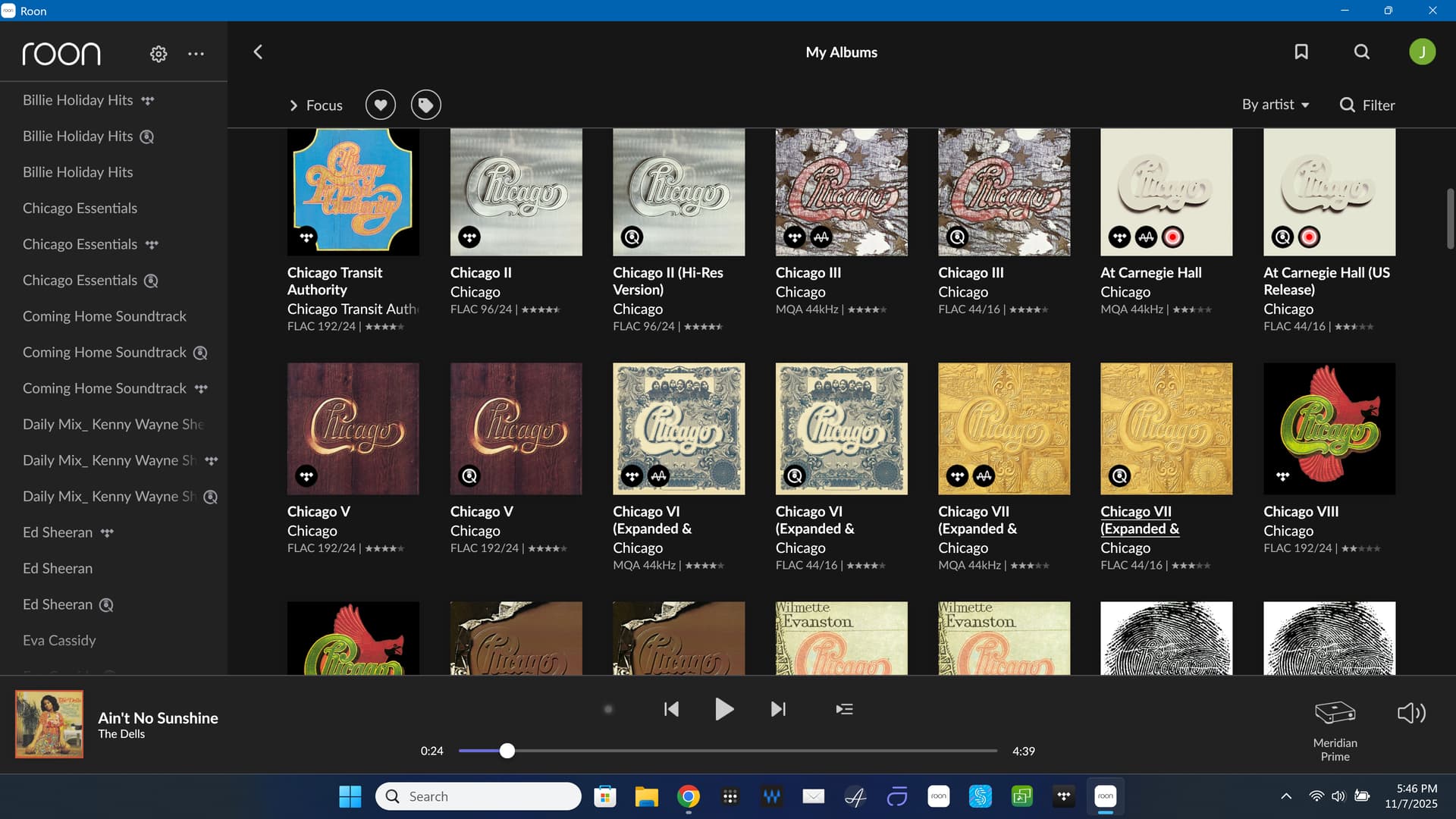Click the playback seek bar

[x=728, y=751]
